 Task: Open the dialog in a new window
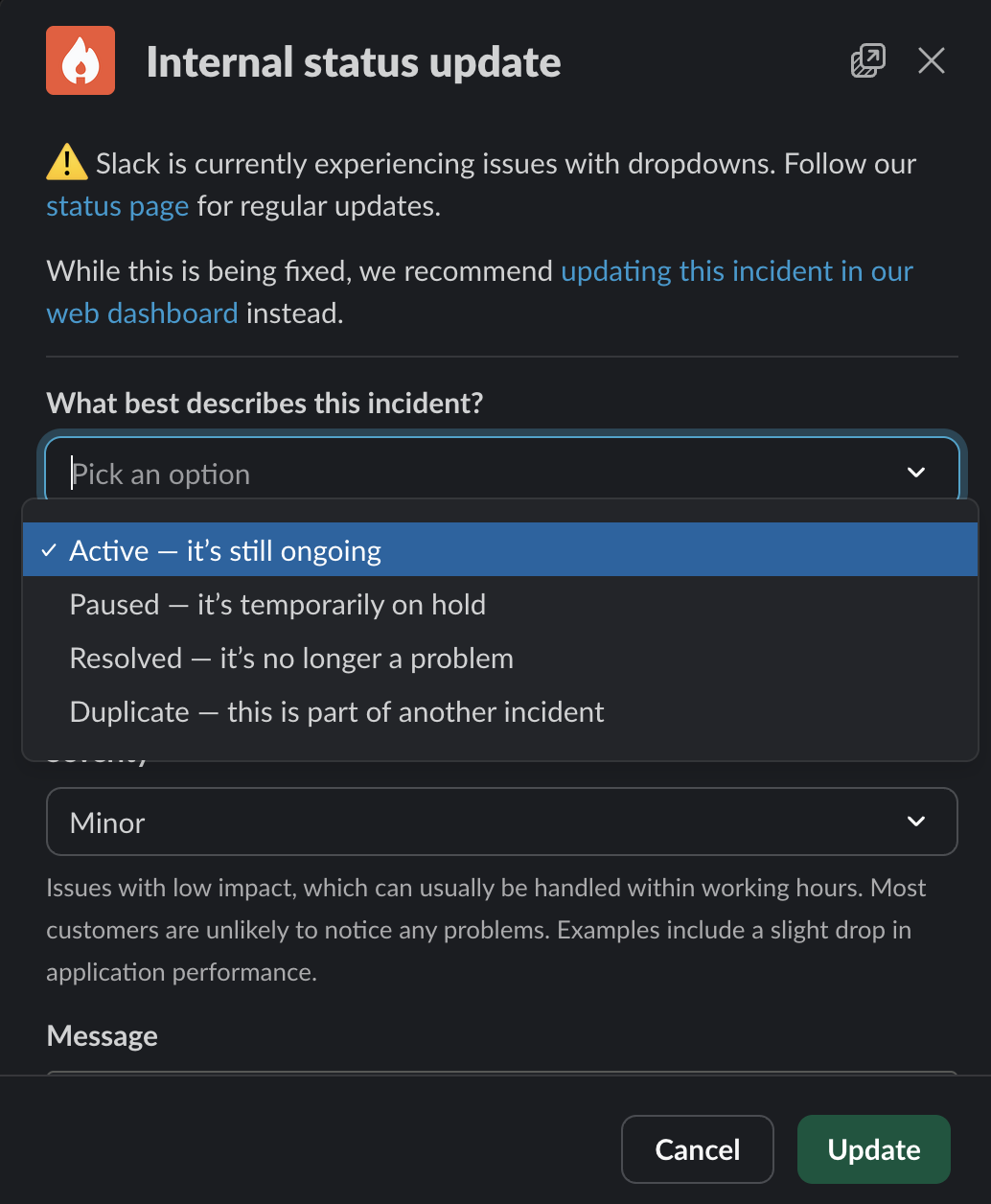point(867,61)
